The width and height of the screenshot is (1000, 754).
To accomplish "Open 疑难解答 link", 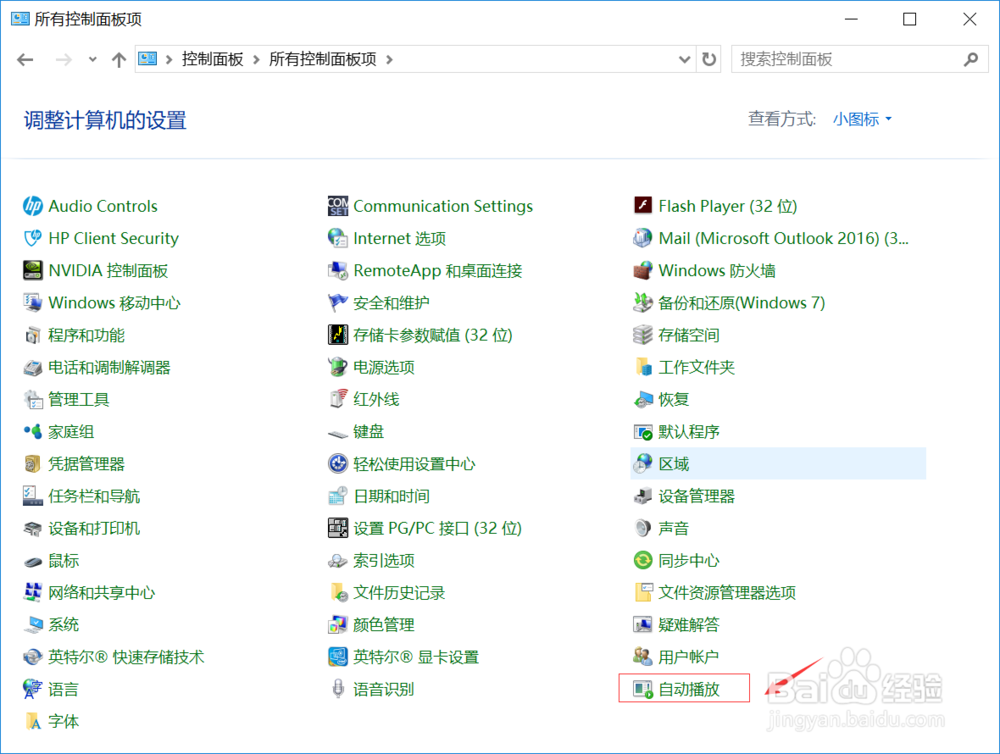I will pyautogui.click(x=689, y=625).
